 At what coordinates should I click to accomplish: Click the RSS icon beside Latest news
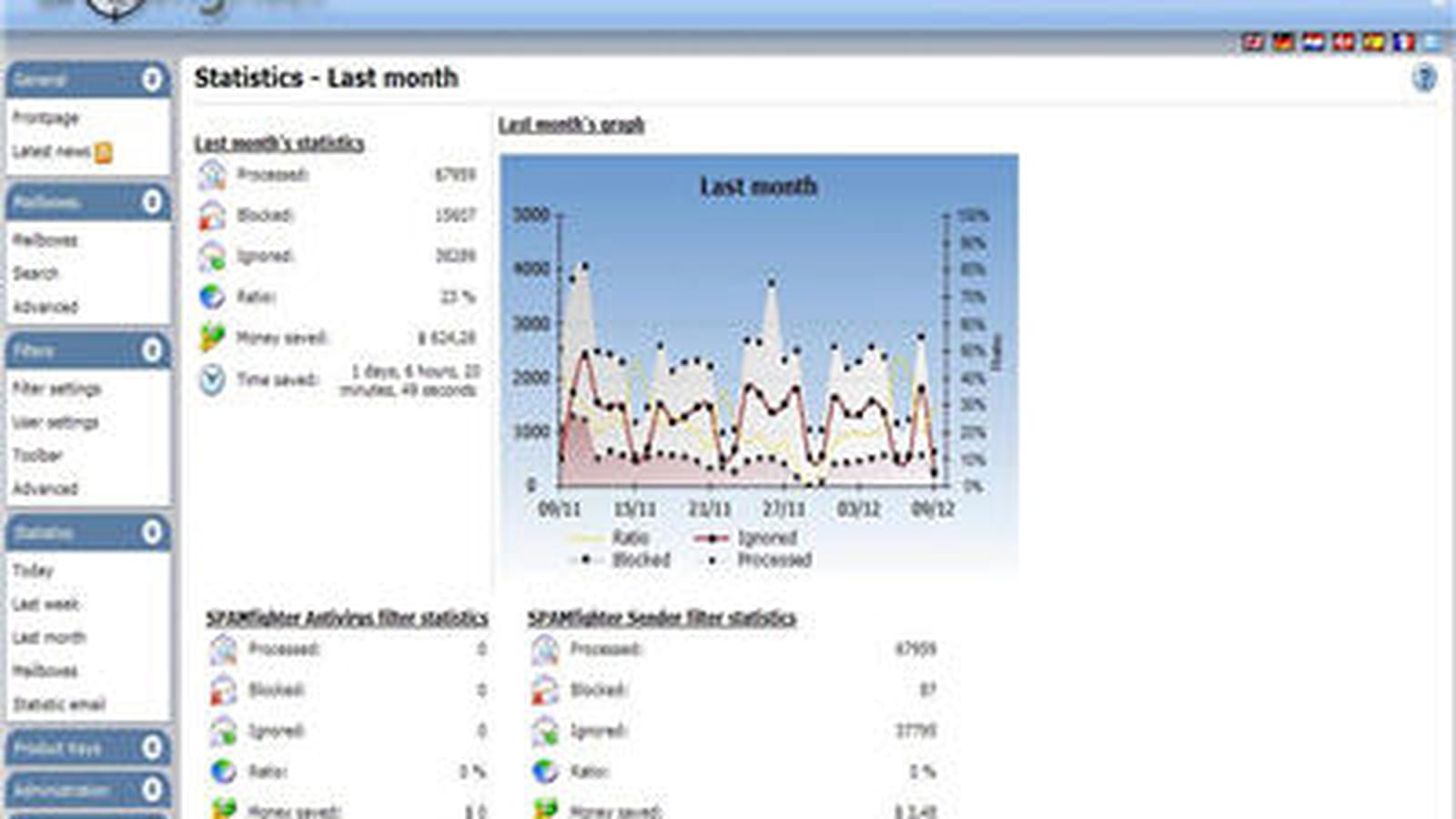pyautogui.click(x=104, y=153)
